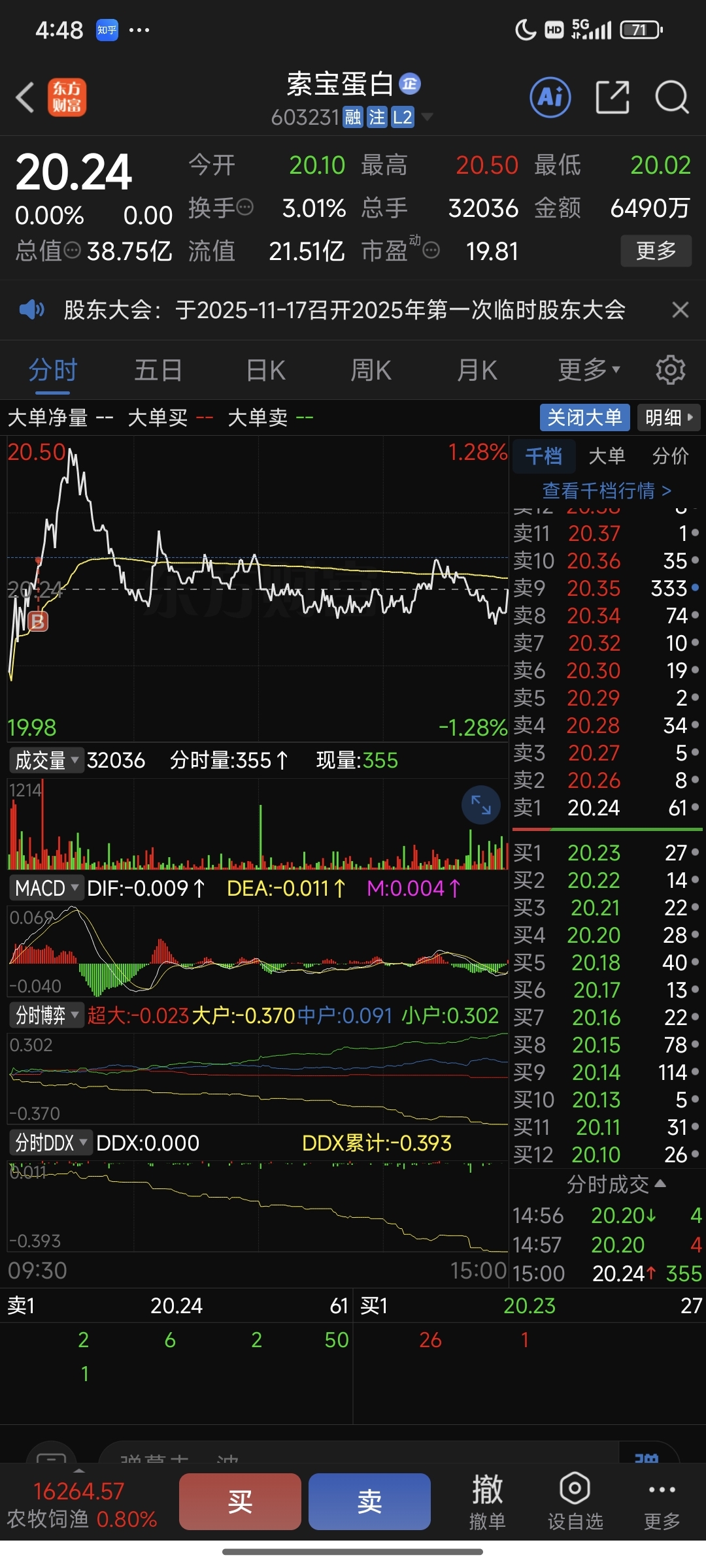Tap the 卖9 20.35 order row
This screenshot has width=706, height=1568.
coord(607,588)
